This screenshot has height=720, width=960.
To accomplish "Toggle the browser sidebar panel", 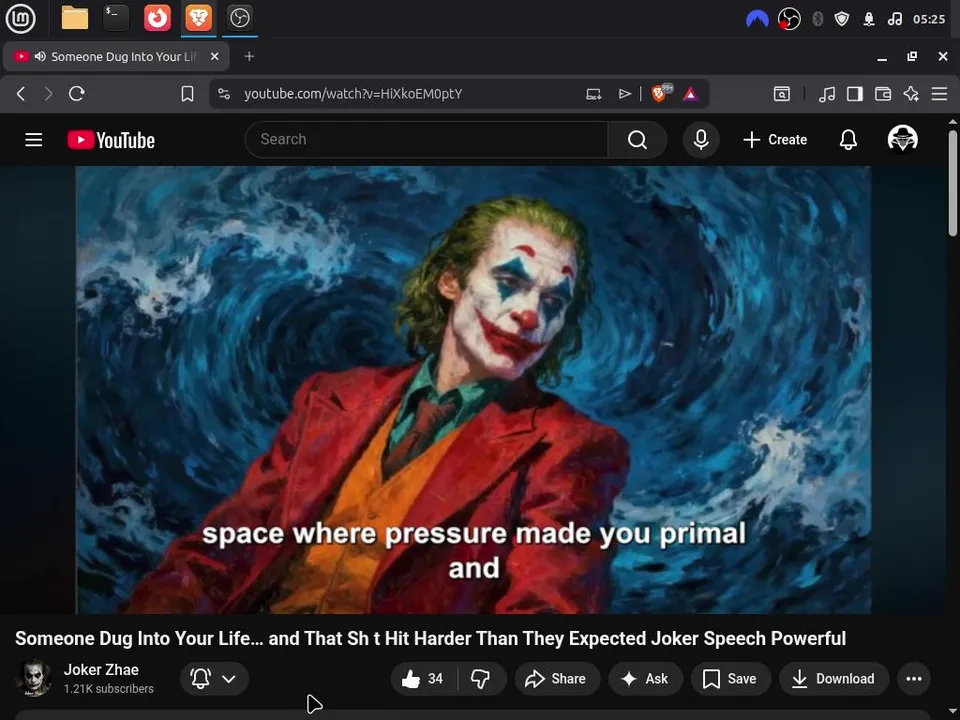I will pos(855,94).
